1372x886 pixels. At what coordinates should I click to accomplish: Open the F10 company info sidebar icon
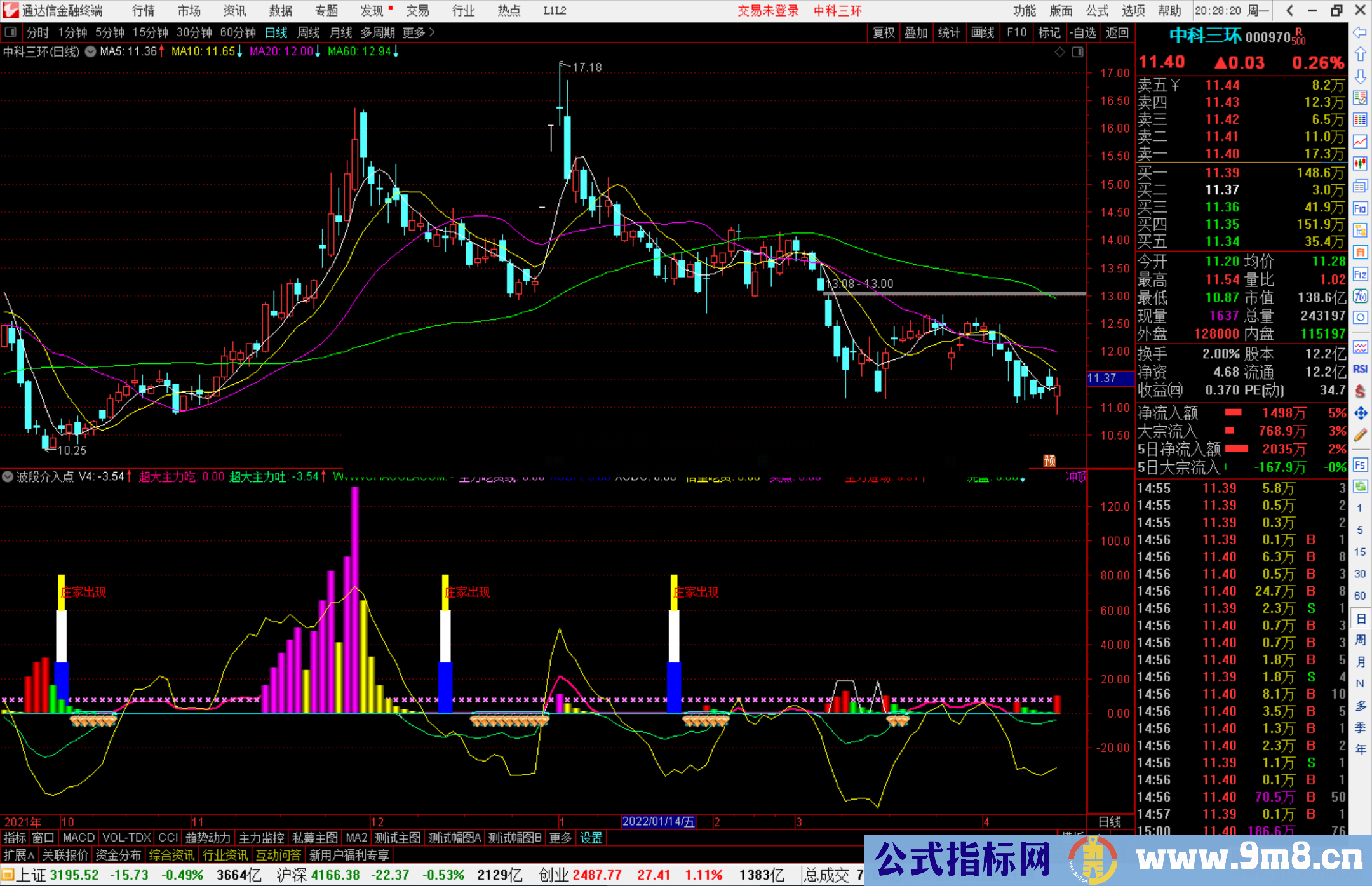pyautogui.click(x=1360, y=208)
